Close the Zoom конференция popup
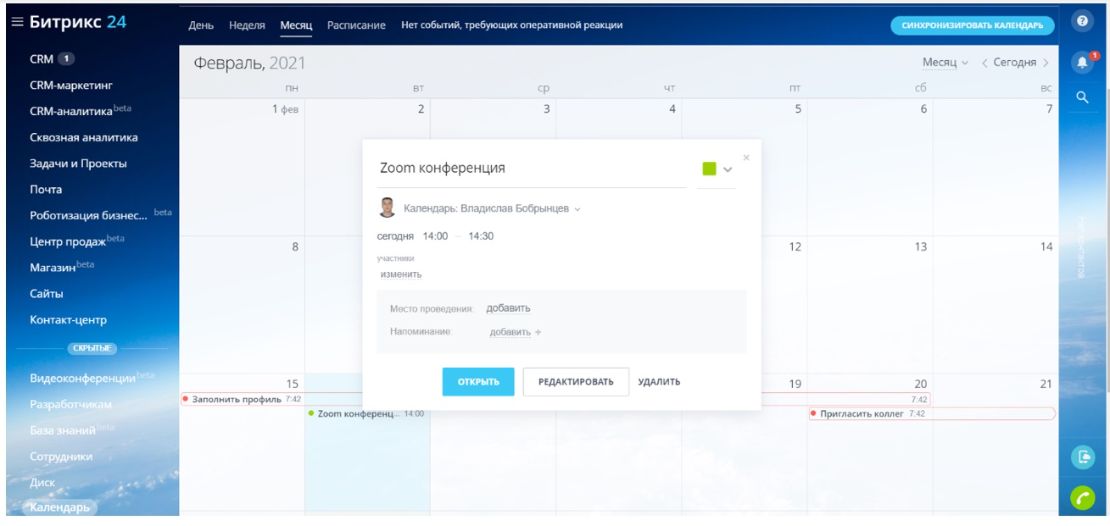The height and width of the screenshot is (526, 1110). (x=746, y=158)
